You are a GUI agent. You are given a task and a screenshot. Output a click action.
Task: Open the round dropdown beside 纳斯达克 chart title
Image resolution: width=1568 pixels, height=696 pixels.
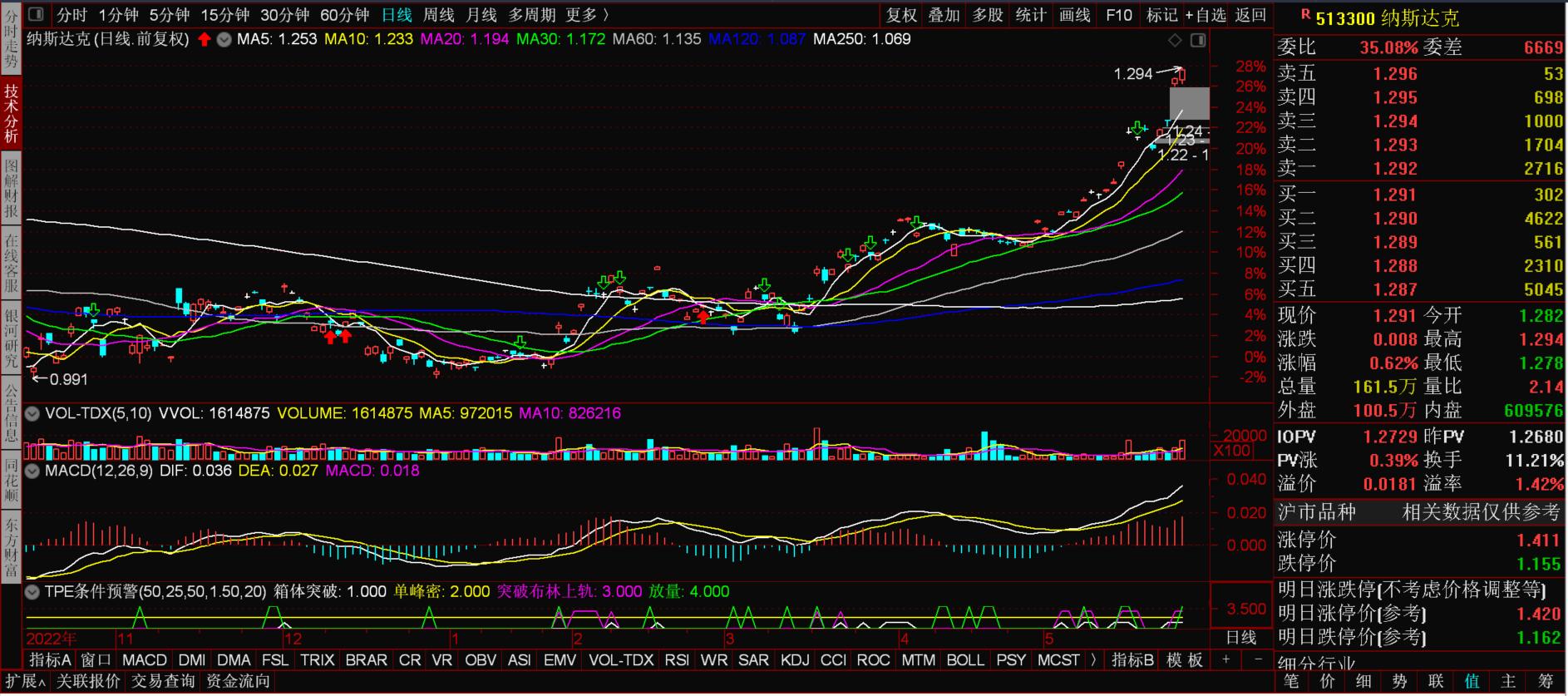224,39
